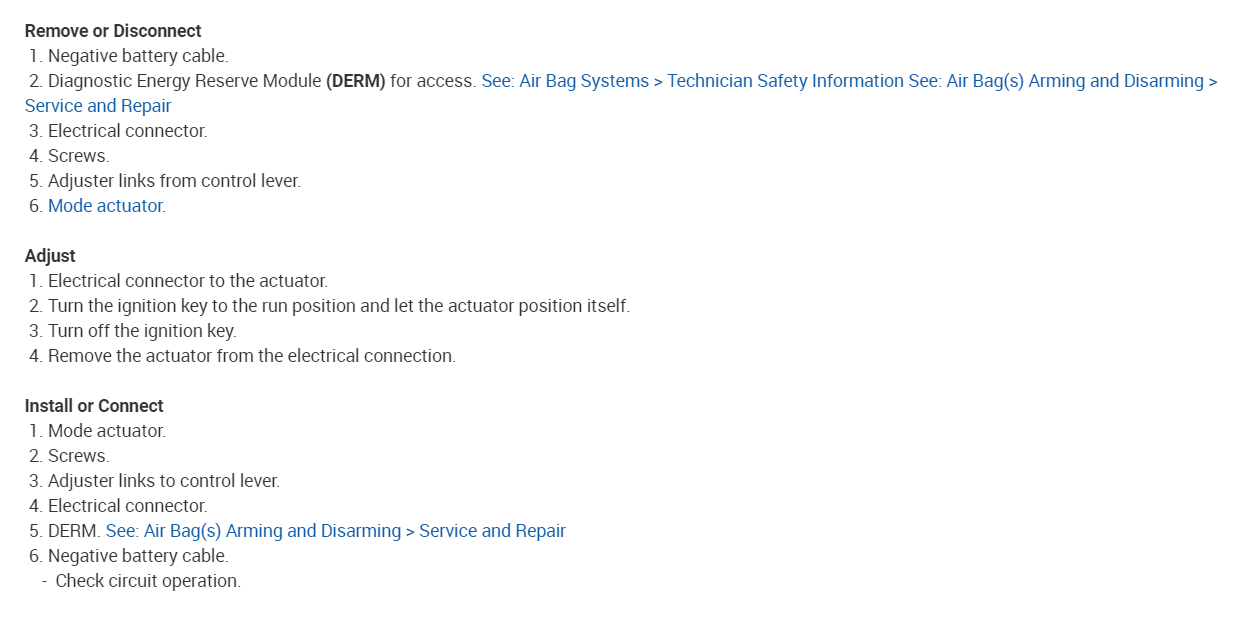
Task: Click "Remove the actuator from the electrical connection" step
Action: click(251, 356)
